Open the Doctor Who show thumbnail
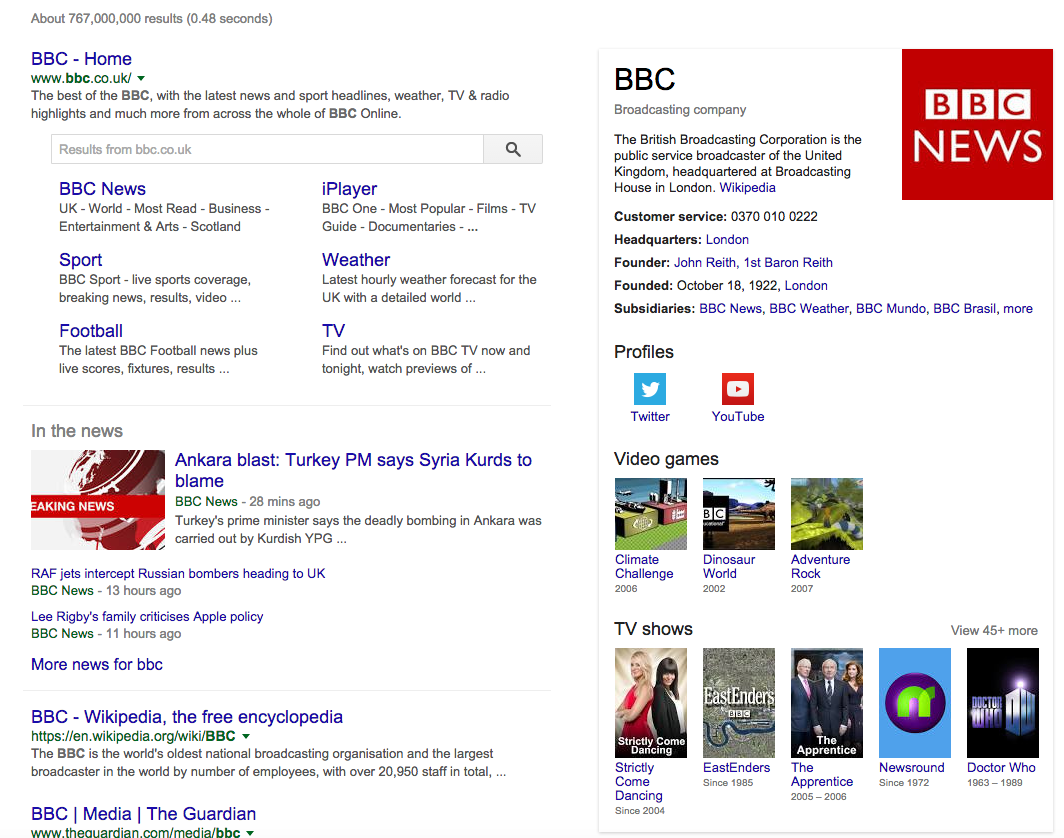1064x838 pixels. click(x=1002, y=702)
